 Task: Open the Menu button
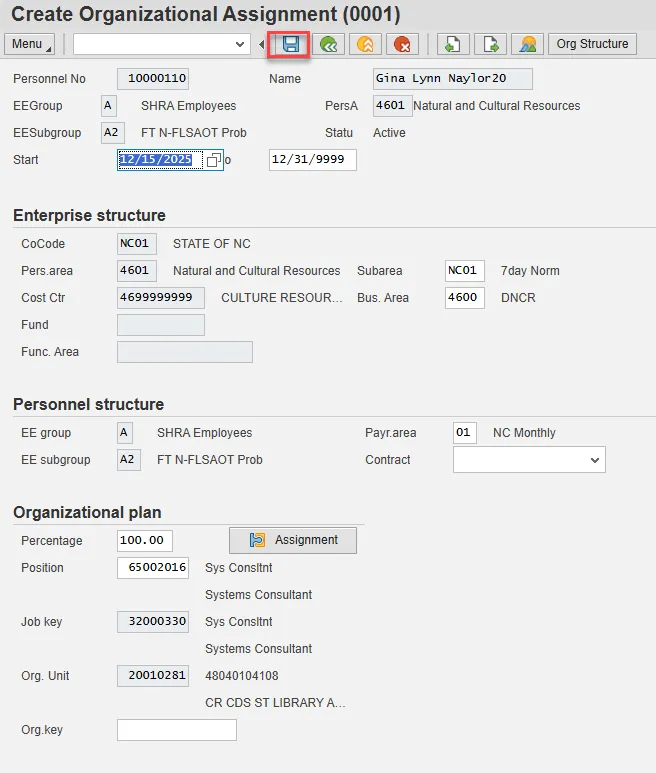[30, 44]
